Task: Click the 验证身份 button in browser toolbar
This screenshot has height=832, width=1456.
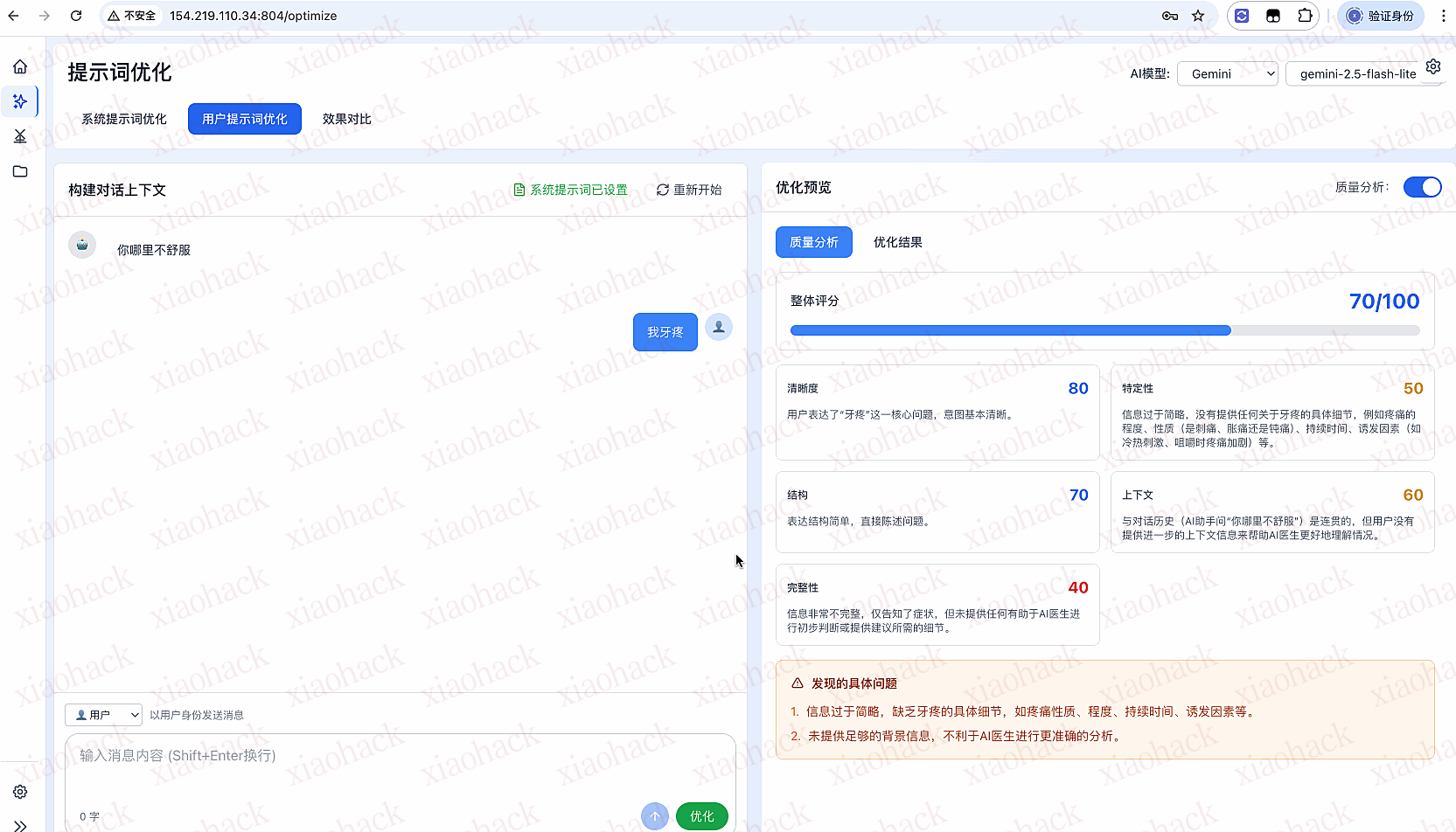Action: click(x=1380, y=16)
